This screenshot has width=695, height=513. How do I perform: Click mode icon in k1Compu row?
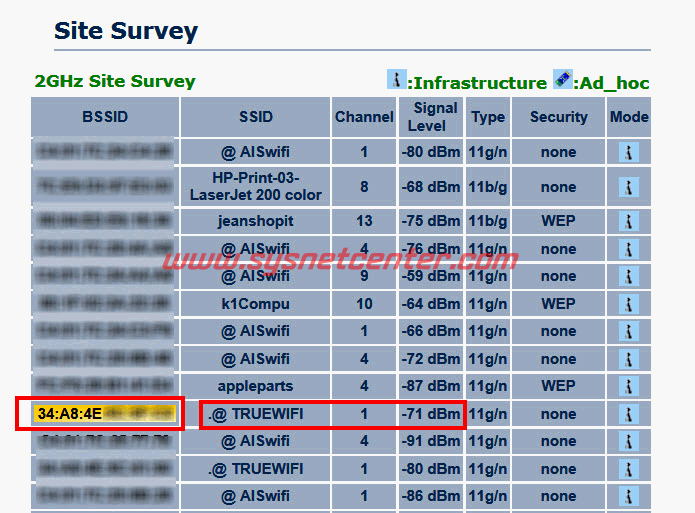point(629,304)
